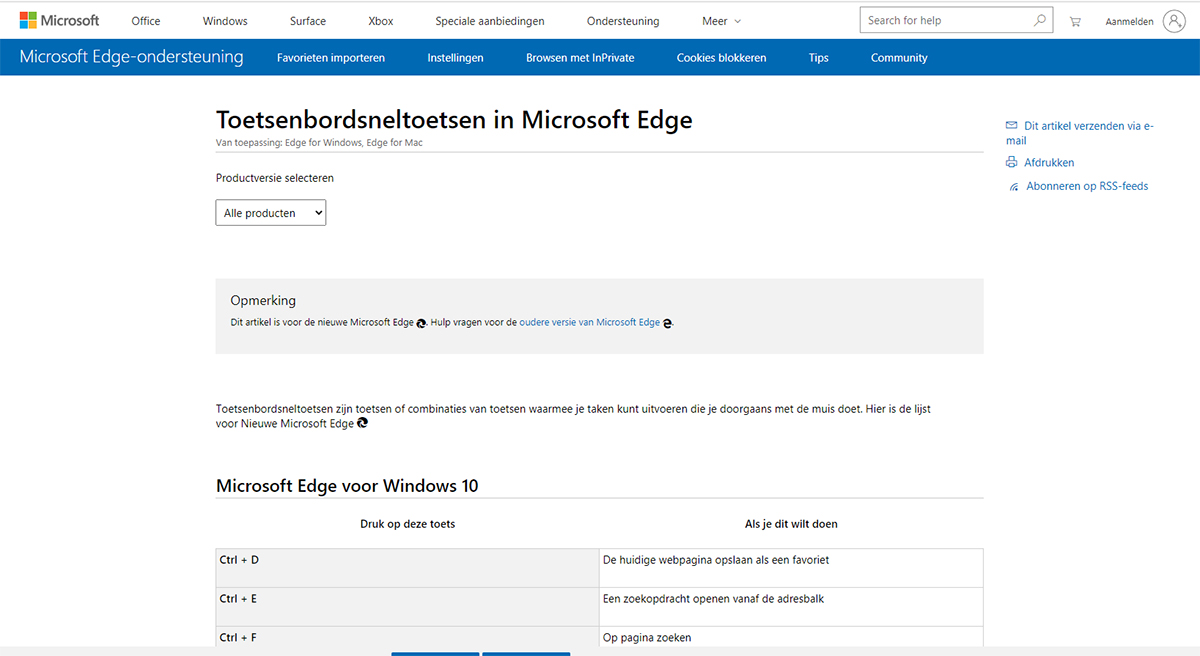This screenshot has width=1200, height=656.
Task: Click the 'Productversie selecteren' label
Action: 275,178
